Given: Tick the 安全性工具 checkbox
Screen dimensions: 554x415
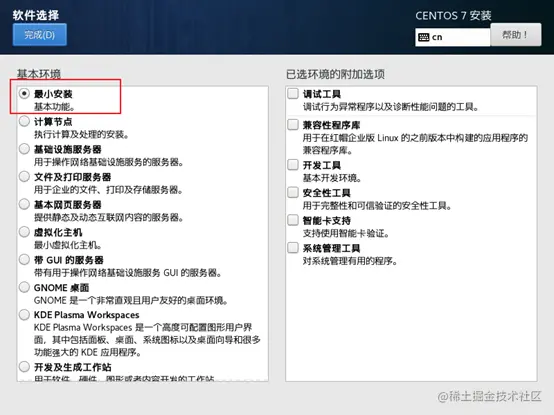Looking at the screenshot, I should [x=293, y=192].
